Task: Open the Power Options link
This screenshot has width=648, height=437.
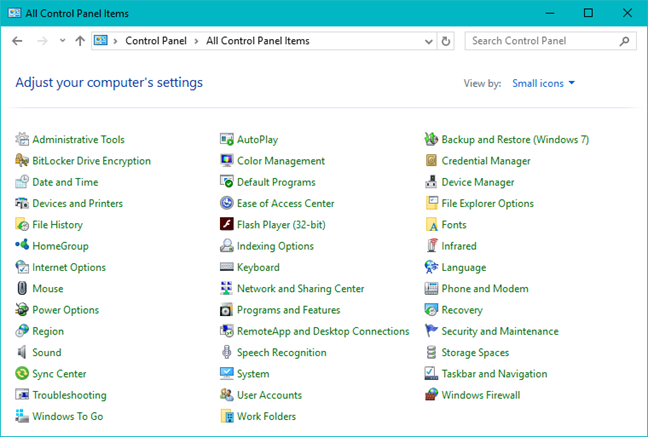Action: pos(65,310)
